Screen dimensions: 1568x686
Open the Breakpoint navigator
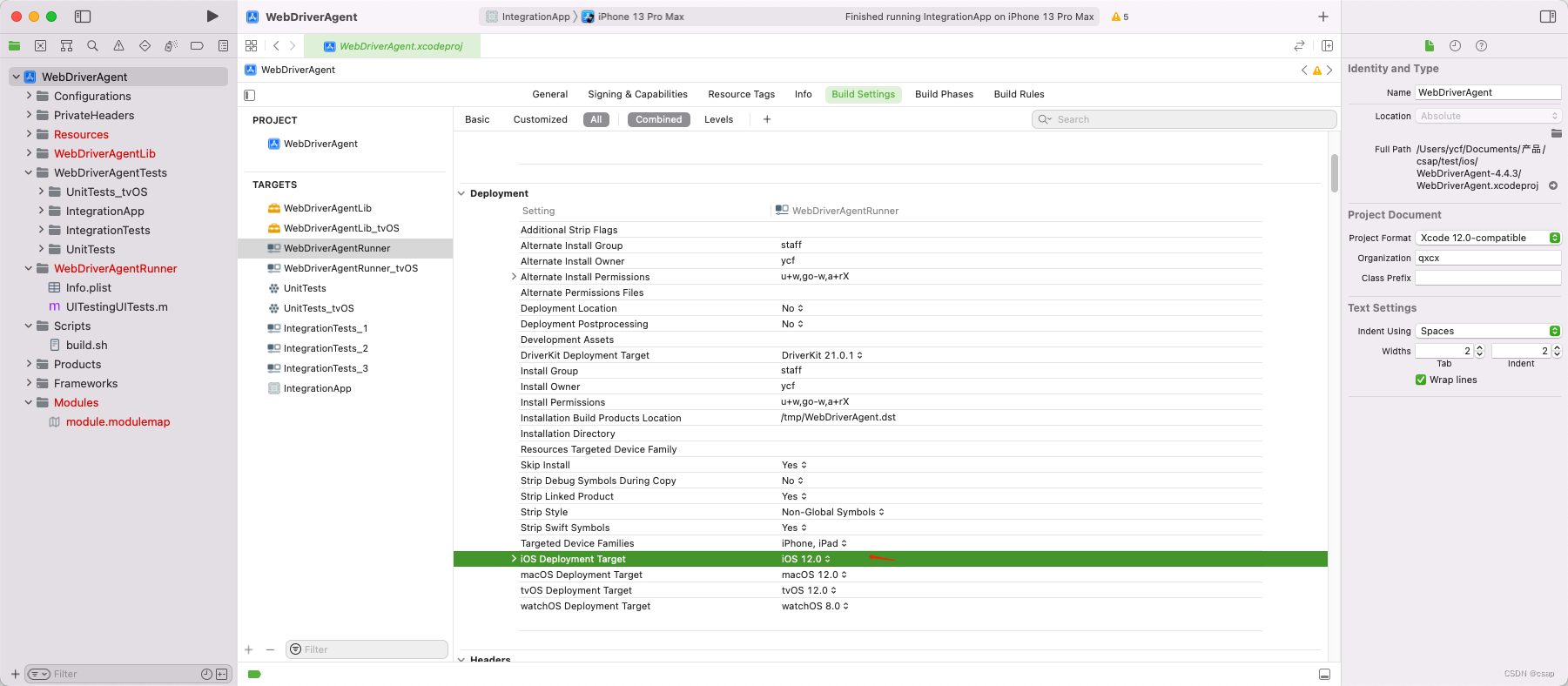[x=197, y=46]
